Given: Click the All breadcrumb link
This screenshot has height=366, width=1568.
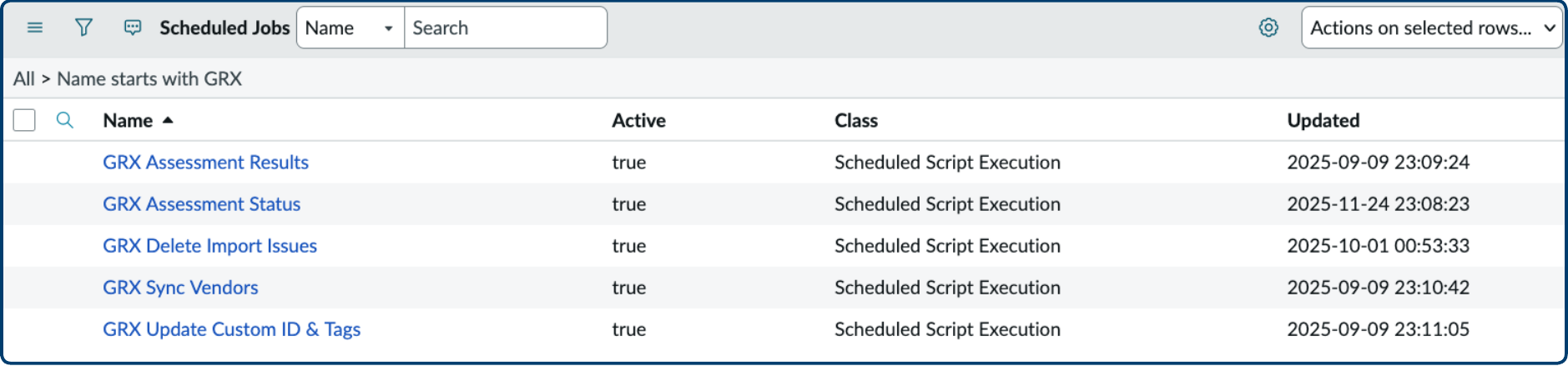Looking at the screenshot, I should (23, 78).
